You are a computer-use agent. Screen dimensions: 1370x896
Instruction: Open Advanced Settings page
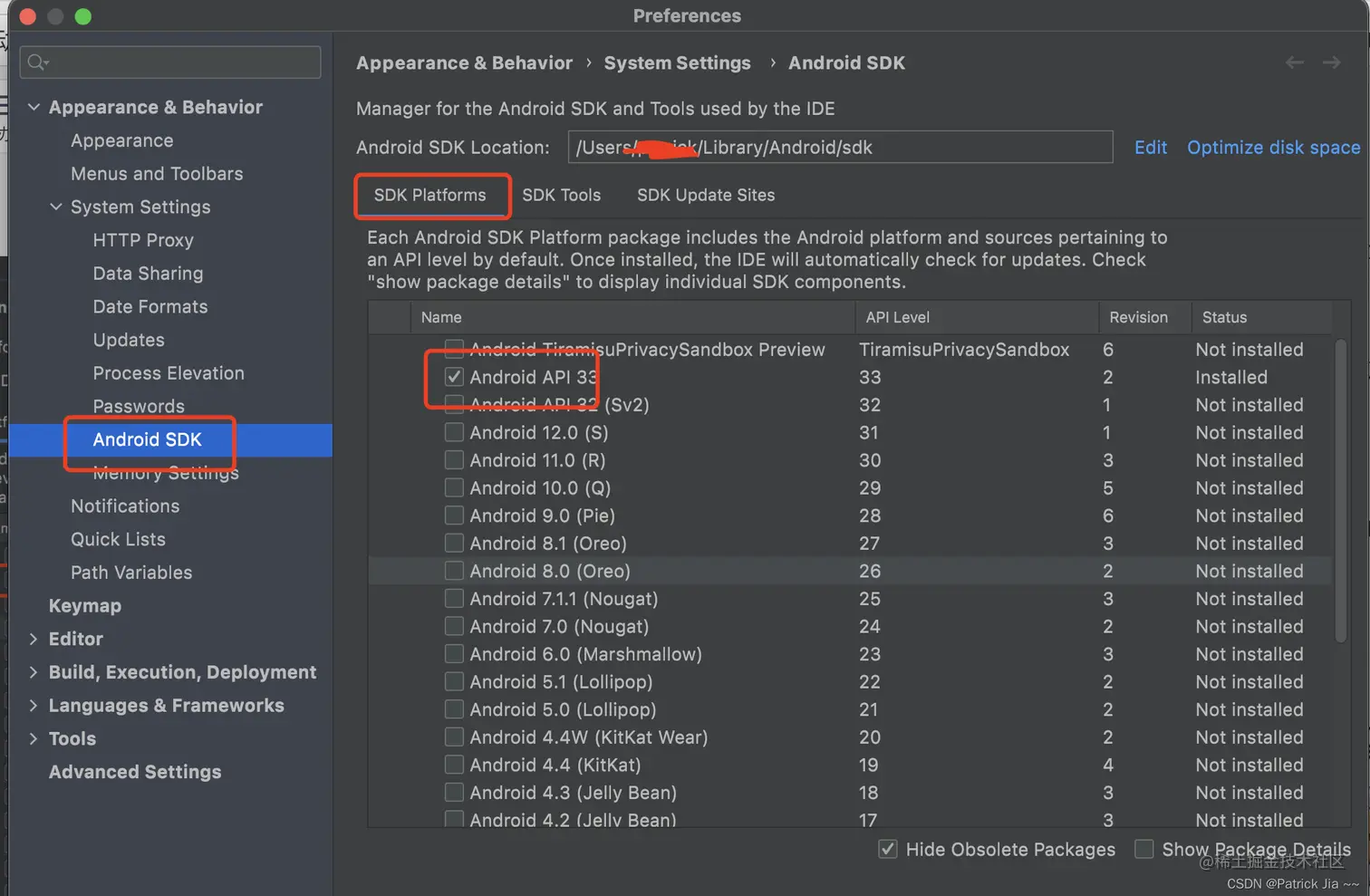(135, 772)
